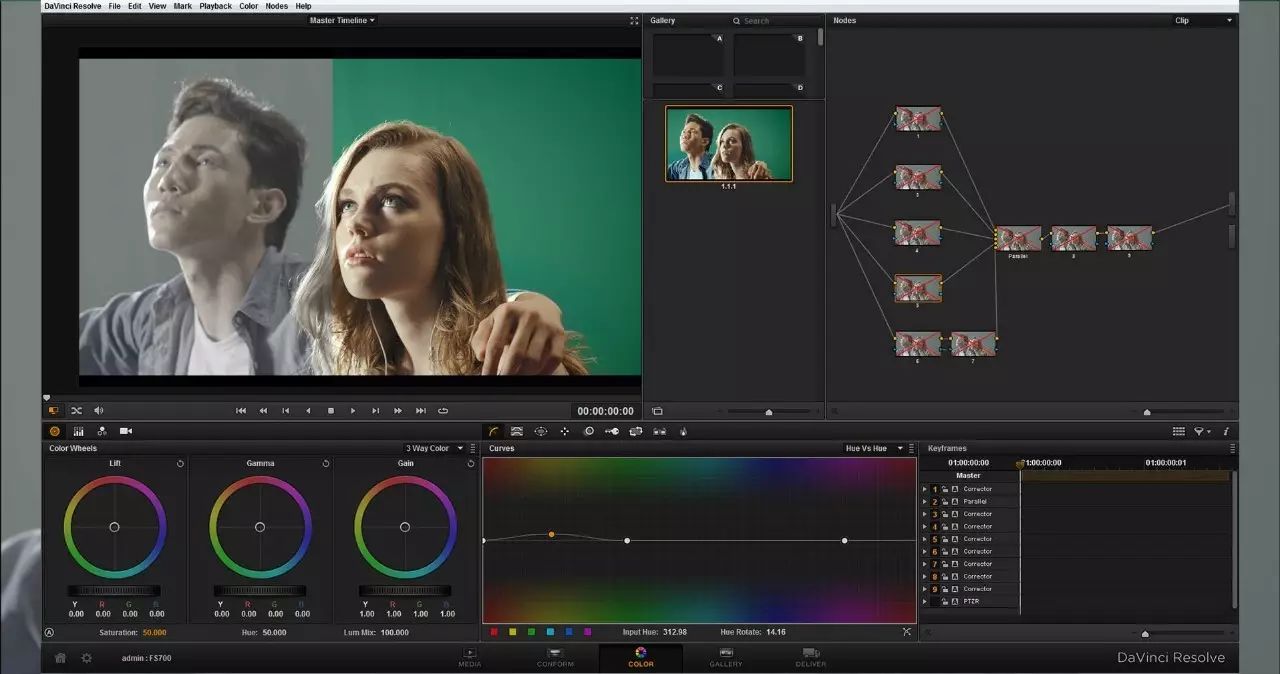Toggle lock on PTZR keyframe row

(x=945, y=601)
